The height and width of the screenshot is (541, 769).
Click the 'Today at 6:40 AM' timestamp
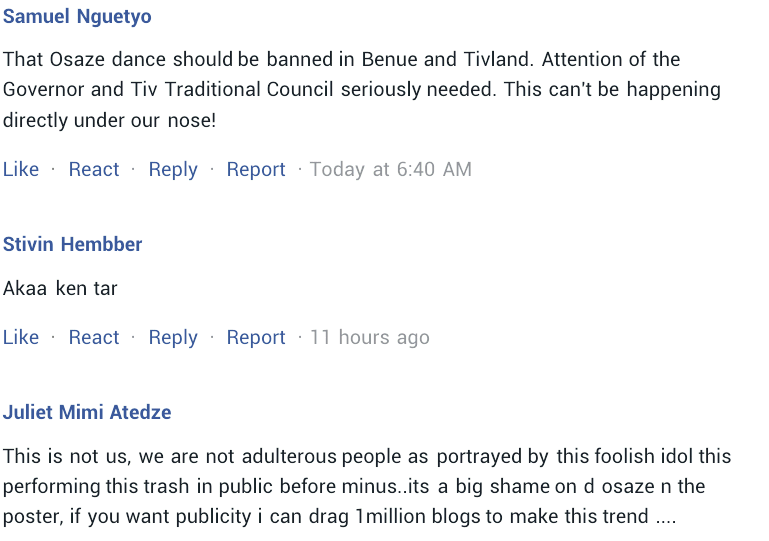(390, 169)
